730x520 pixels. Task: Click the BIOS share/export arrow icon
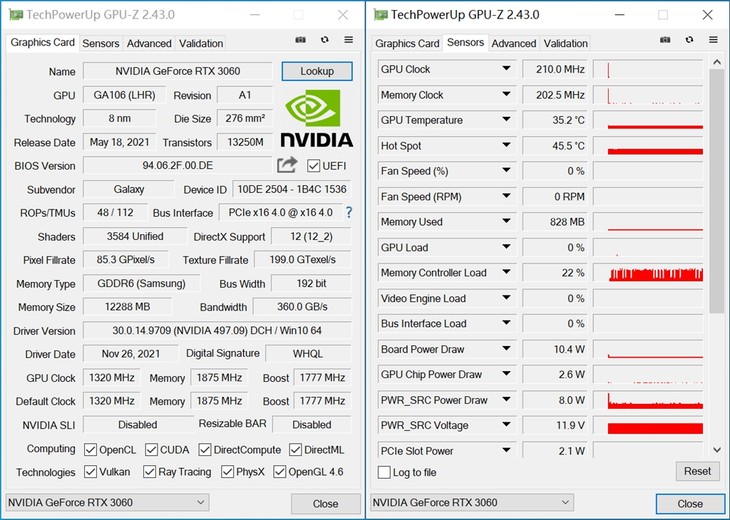pos(287,165)
